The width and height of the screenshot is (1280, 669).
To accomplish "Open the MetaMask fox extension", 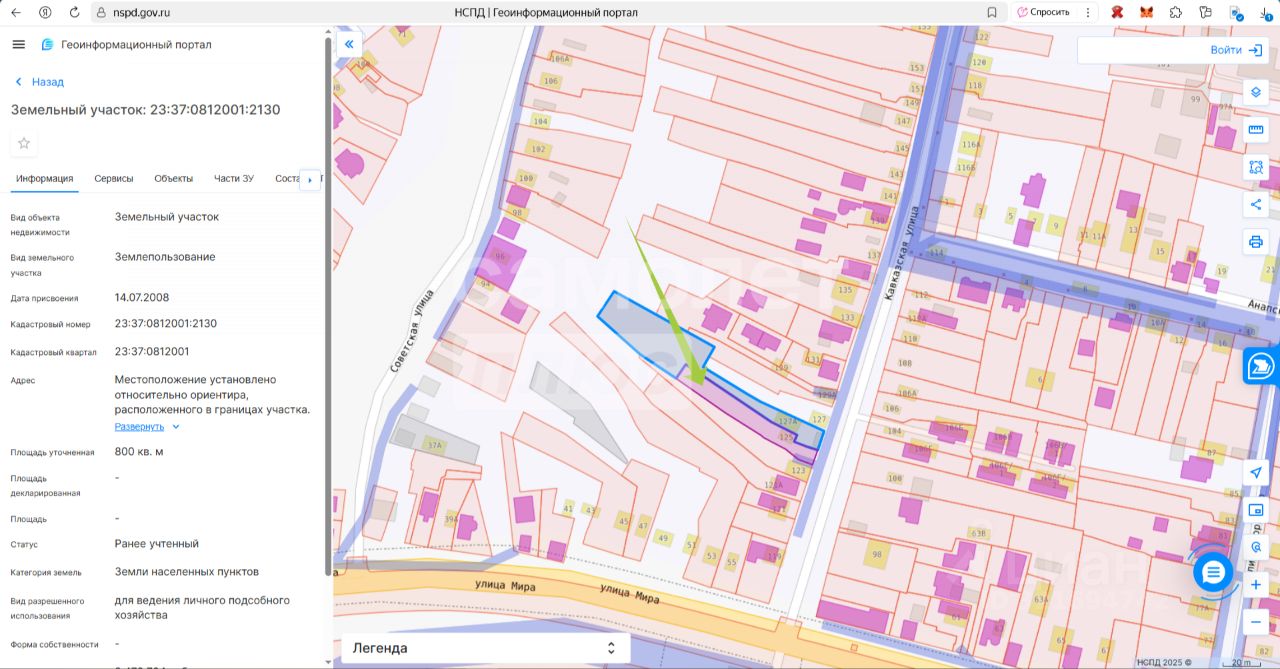I will coord(1147,13).
